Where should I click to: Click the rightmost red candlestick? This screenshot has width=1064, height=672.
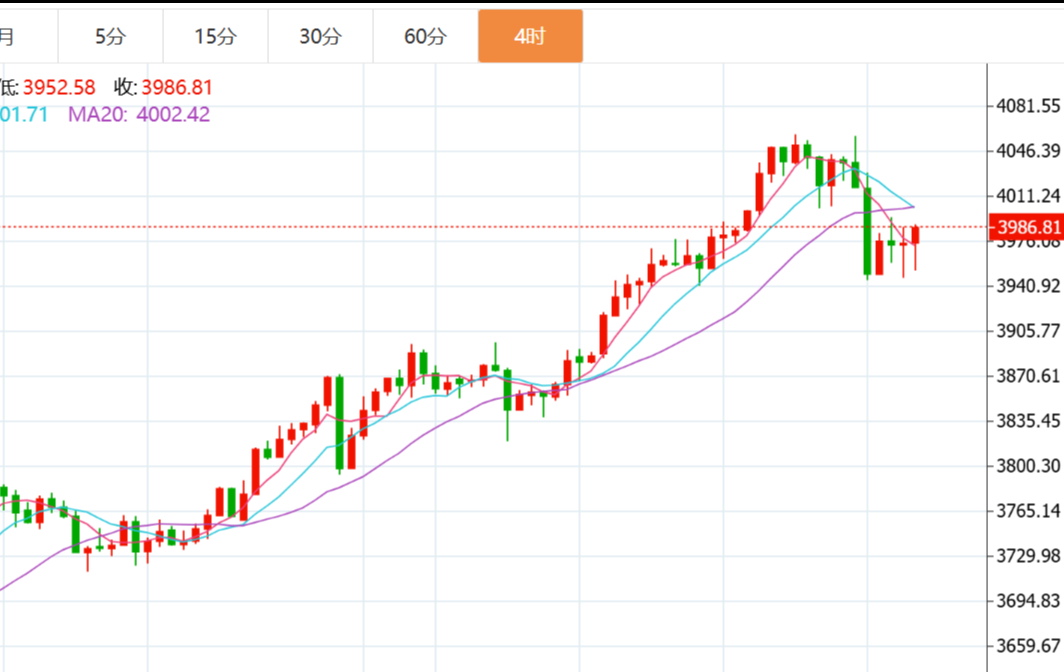click(x=915, y=235)
